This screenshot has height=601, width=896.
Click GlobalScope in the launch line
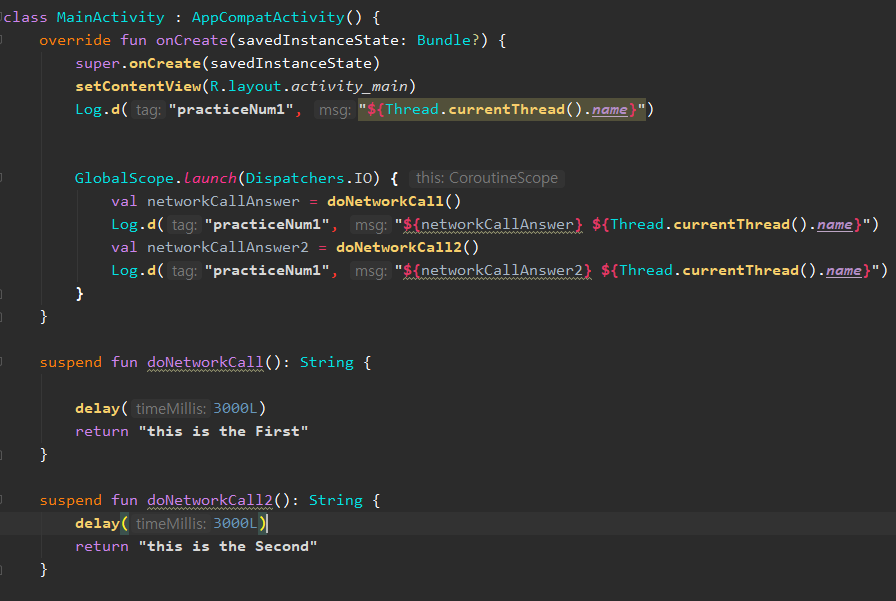click(x=124, y=178)
